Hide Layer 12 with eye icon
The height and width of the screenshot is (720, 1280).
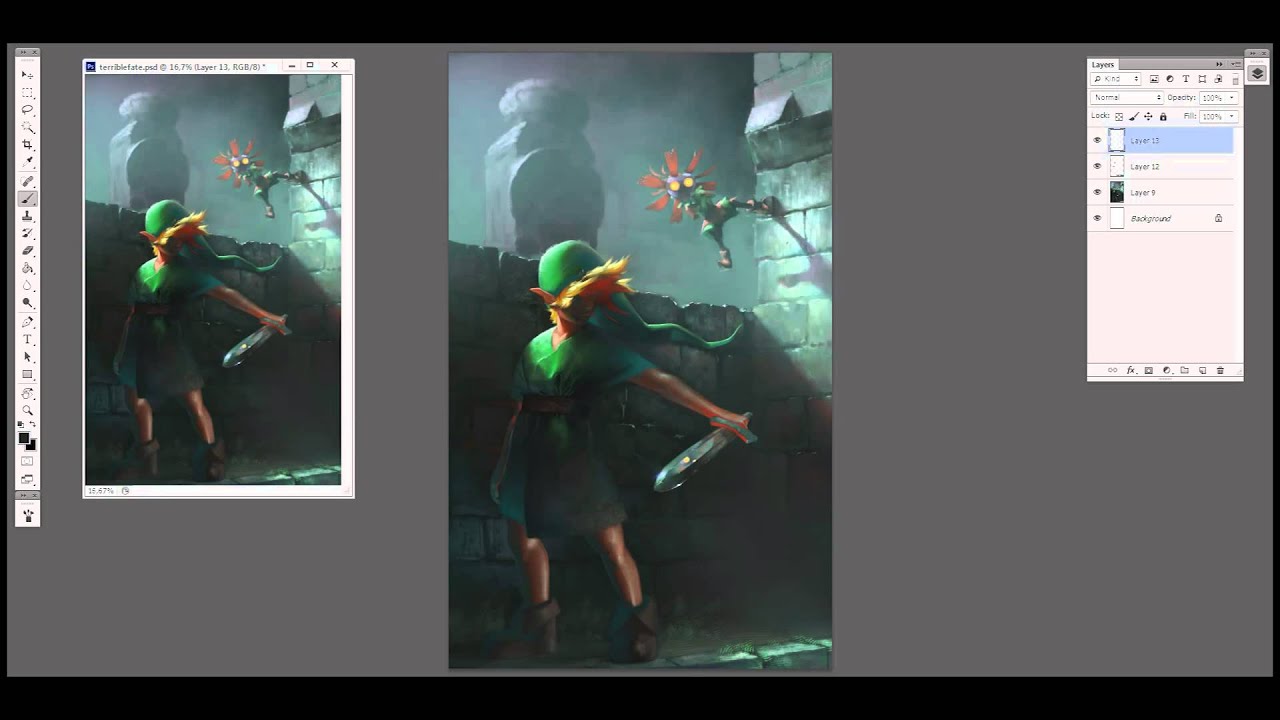[x=1097, y=166]
